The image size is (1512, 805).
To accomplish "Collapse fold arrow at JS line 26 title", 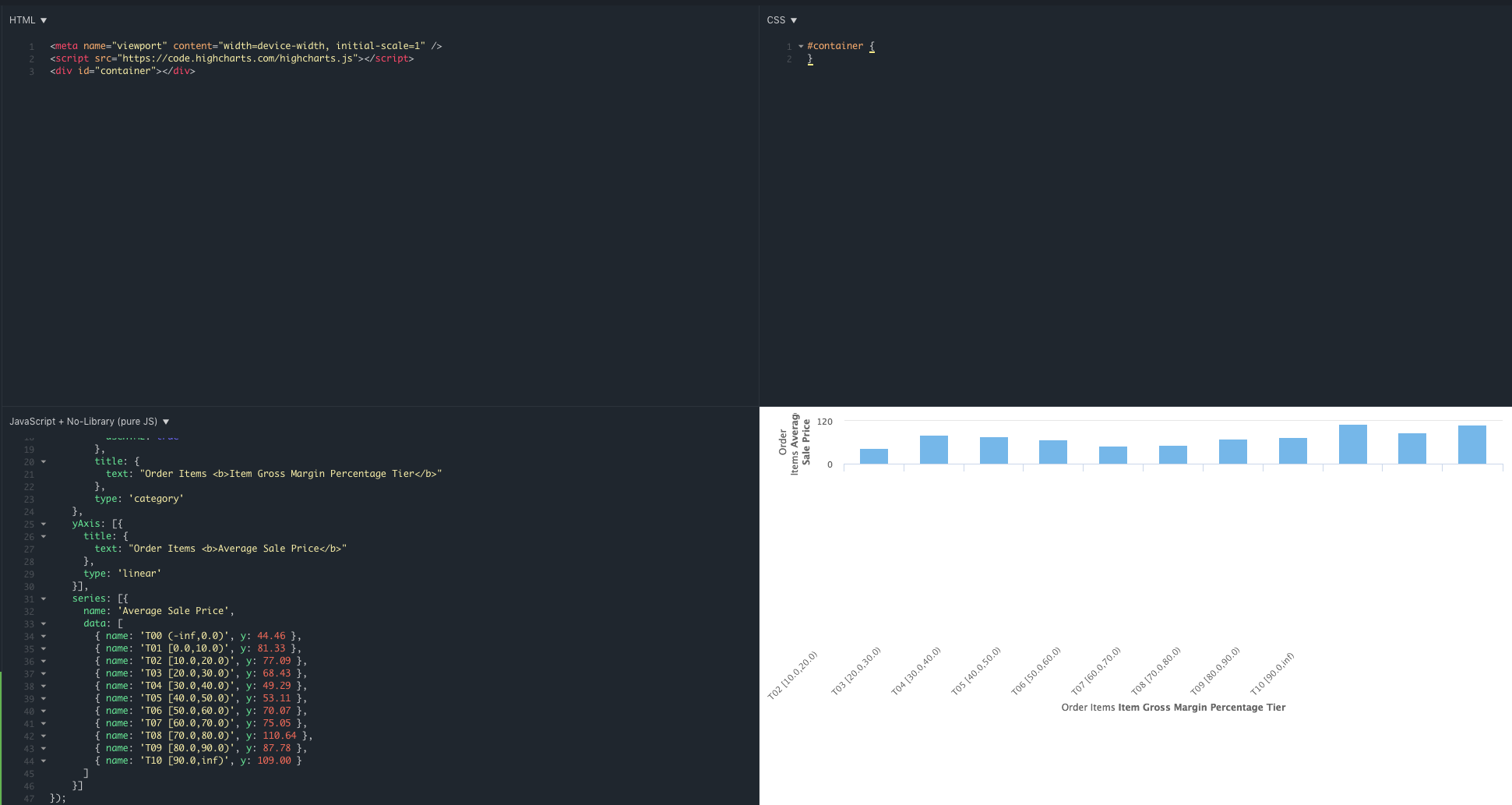I will click(x=44, y=537).
